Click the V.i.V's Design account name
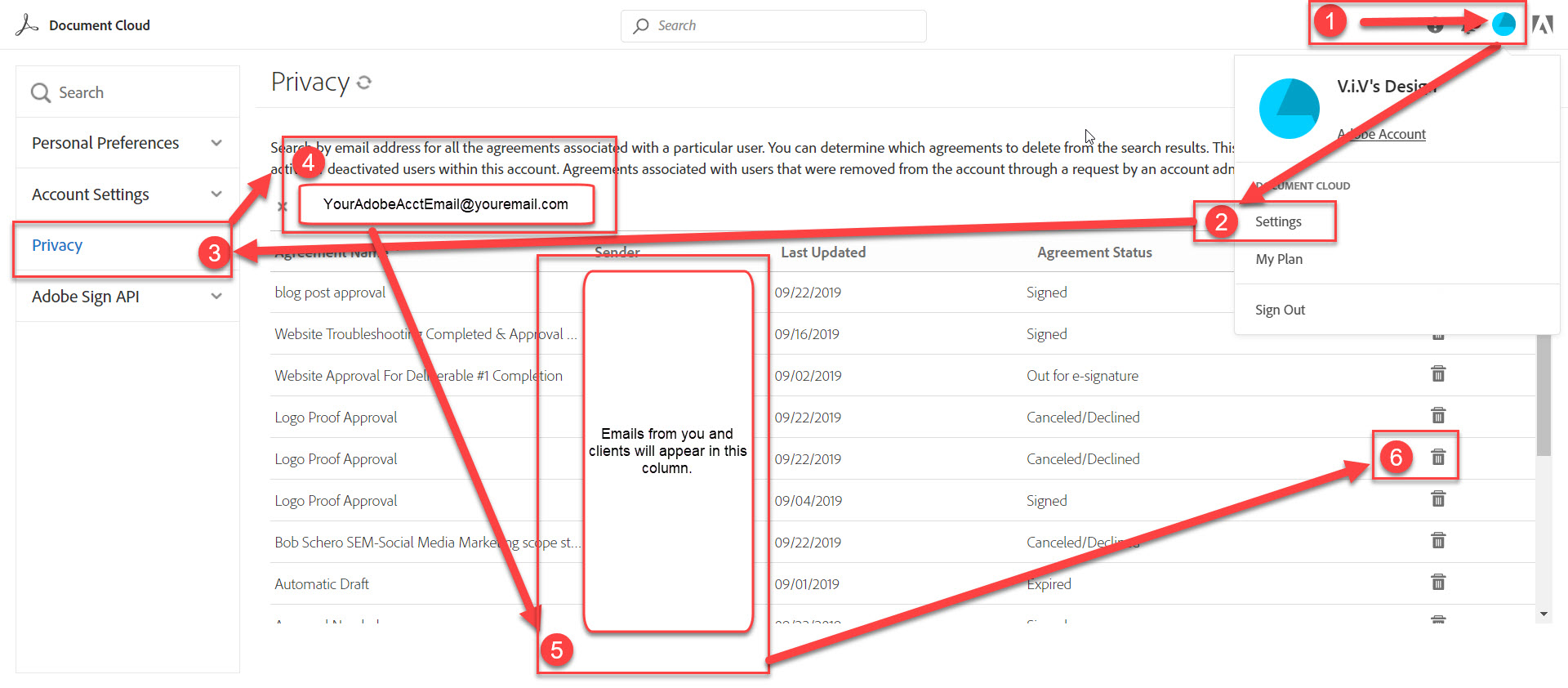1568x688 pixels. coord(1387,86)
